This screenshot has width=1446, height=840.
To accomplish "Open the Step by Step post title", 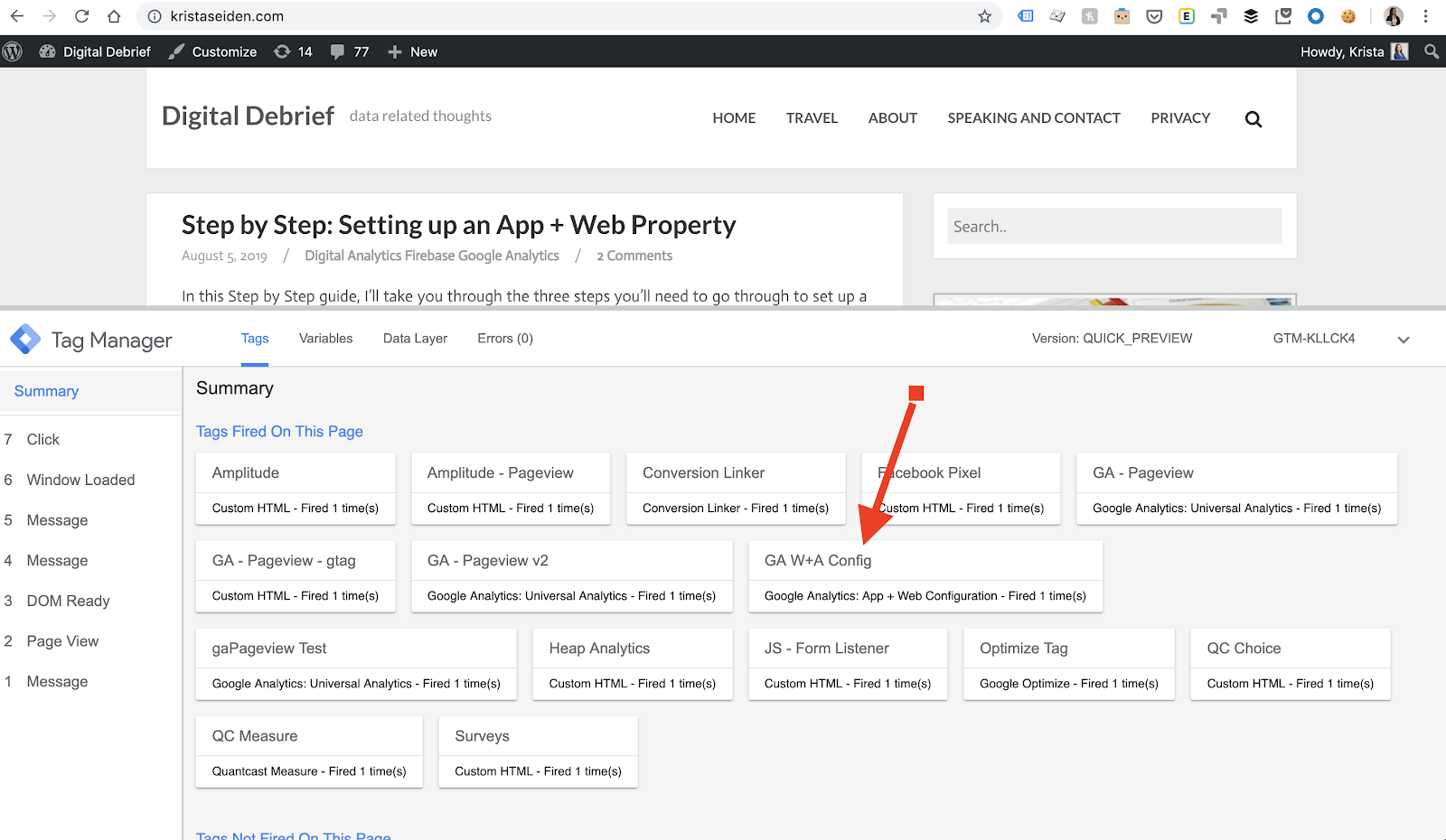I will tap(459, 225).
